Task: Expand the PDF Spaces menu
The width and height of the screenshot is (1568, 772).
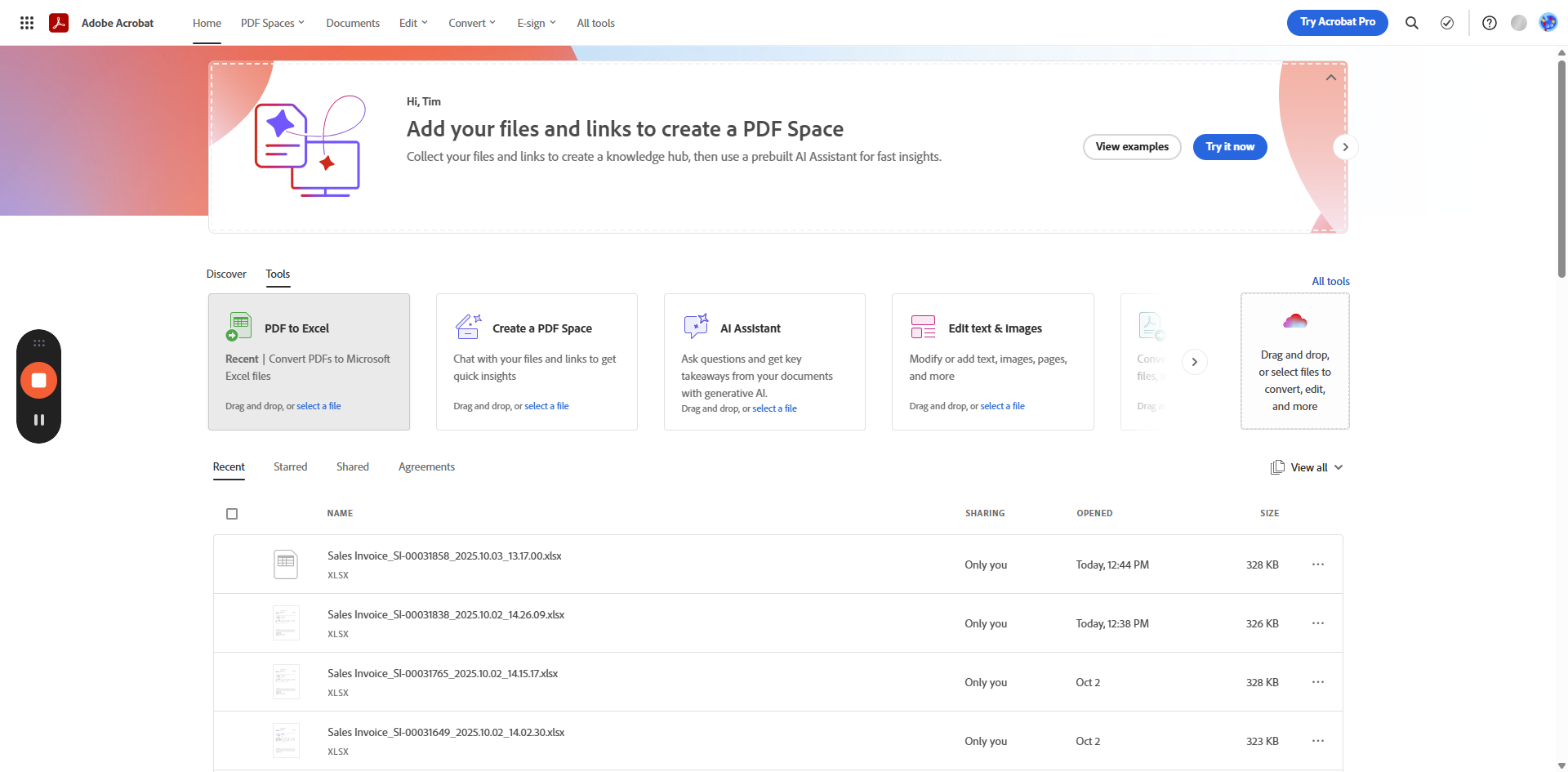Action: [272, 23]
